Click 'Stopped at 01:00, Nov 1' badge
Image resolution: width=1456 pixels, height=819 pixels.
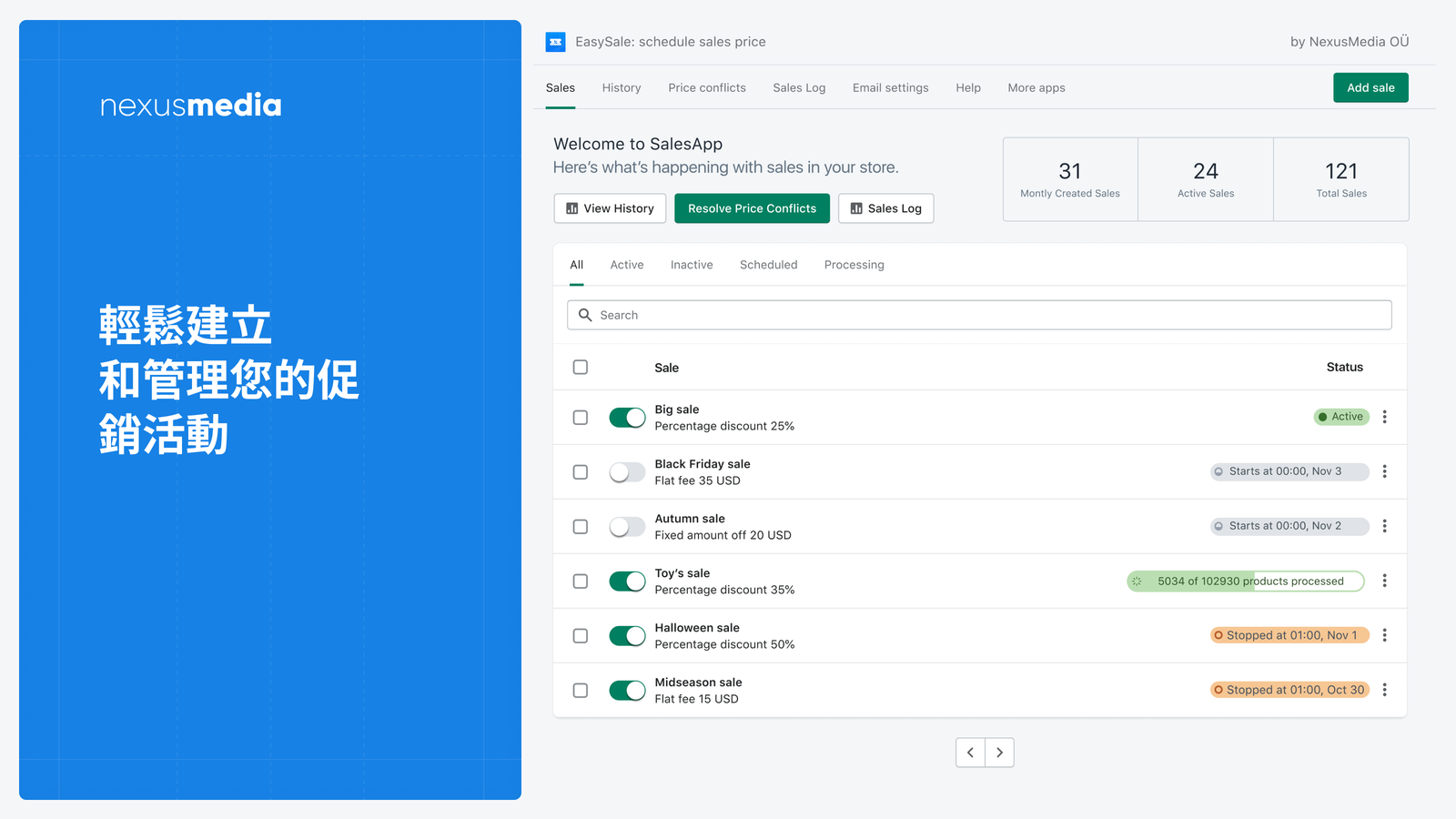pyautogui.click(x=1289, y=635)
